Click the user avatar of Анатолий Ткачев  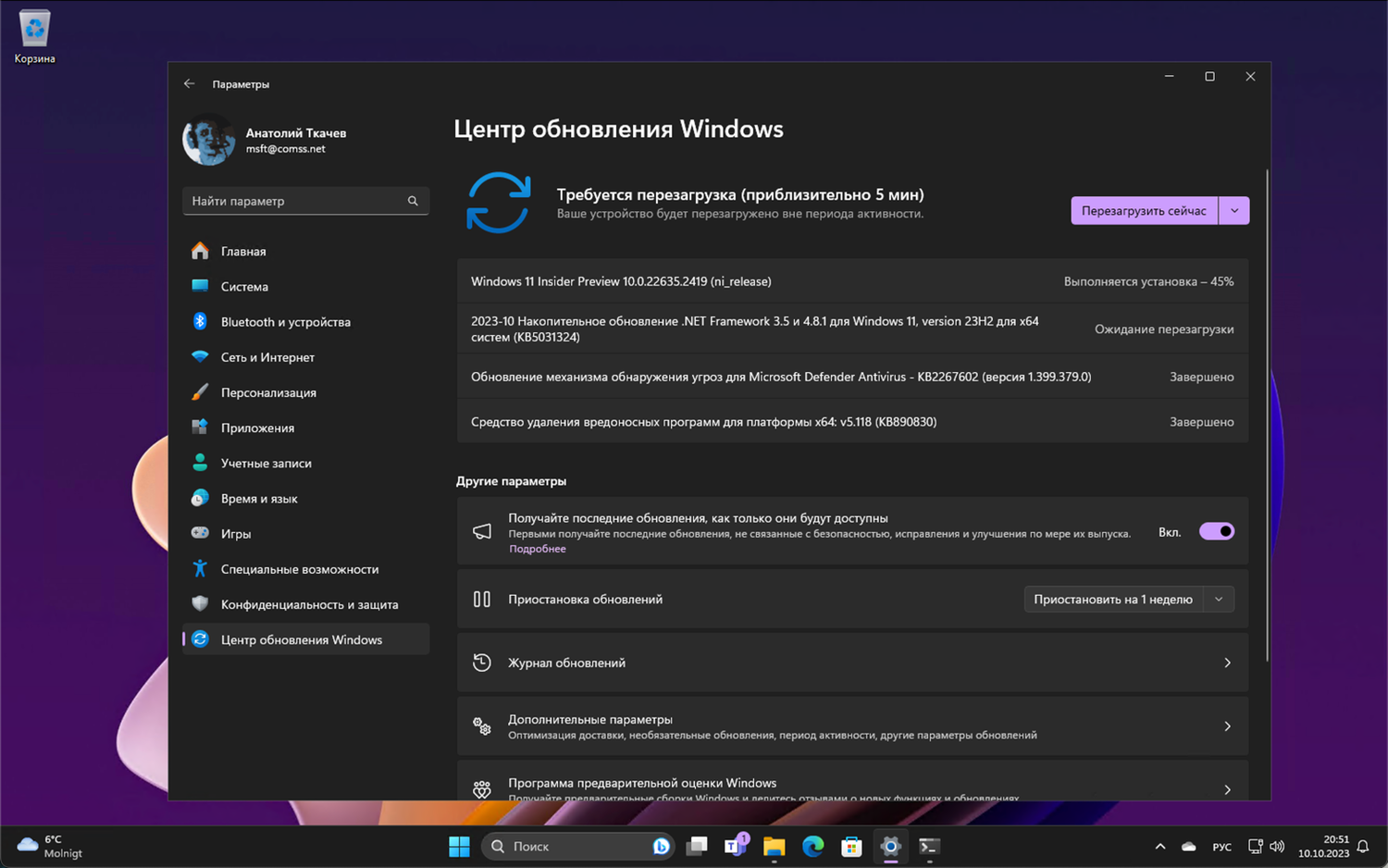tap(208, 140)
